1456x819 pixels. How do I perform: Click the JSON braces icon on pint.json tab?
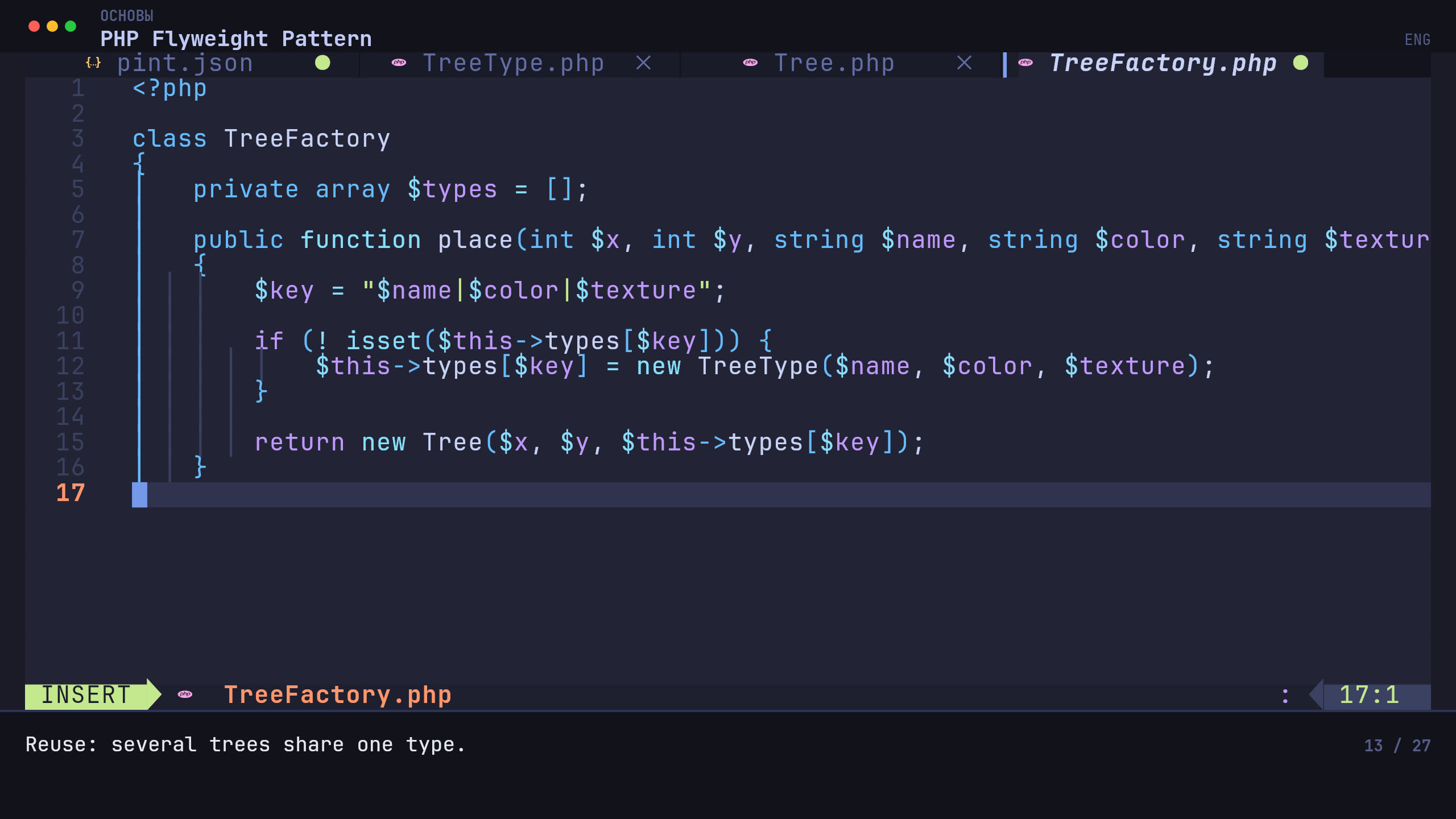click(x=93, y=63)
